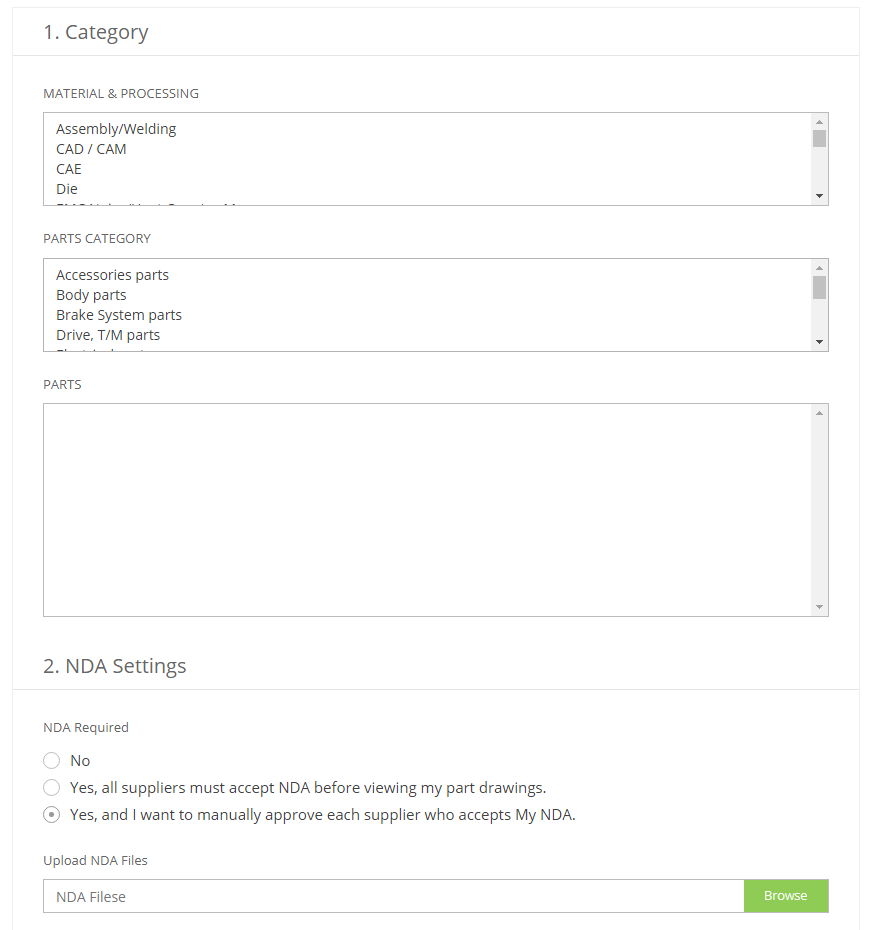Screen dimensions: 874x930
Task: Click the green Browse button
Action: point(786,896)
